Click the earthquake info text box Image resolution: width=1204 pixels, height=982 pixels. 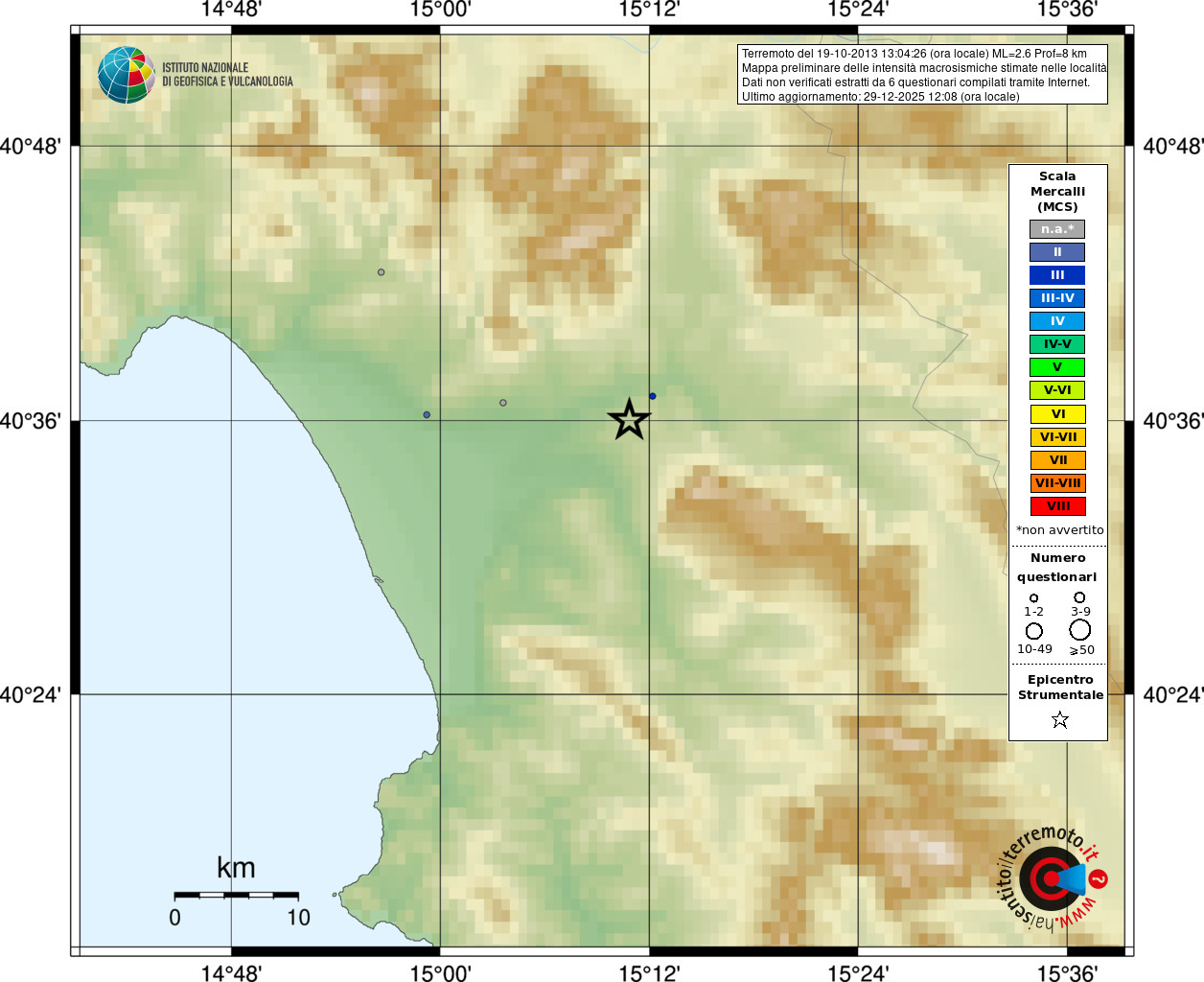922,75
